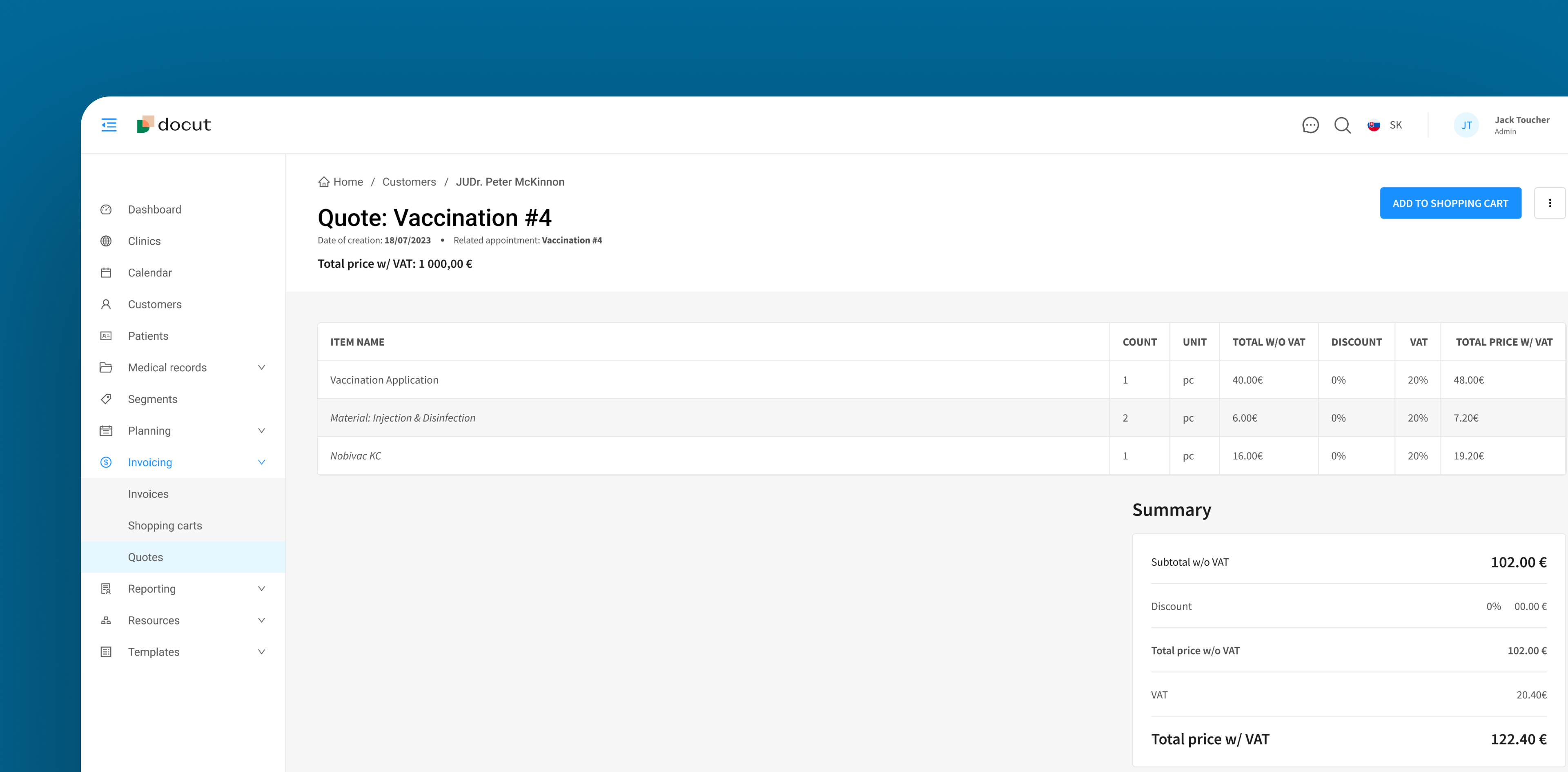The height and width of the screenshot is (772, 1568).
Task: Expand the Medical records submenu
Action: coord(261,368)
